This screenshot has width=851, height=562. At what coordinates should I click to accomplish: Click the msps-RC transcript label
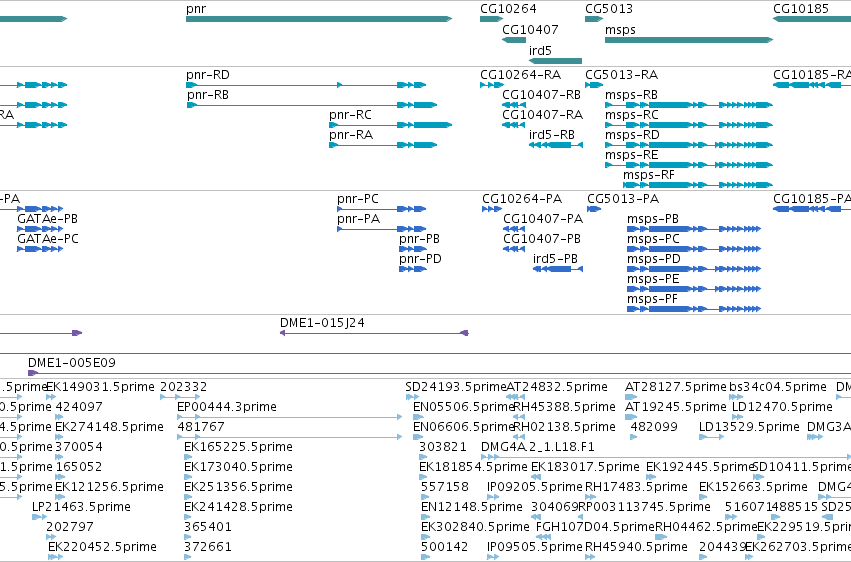click(632, 115)
